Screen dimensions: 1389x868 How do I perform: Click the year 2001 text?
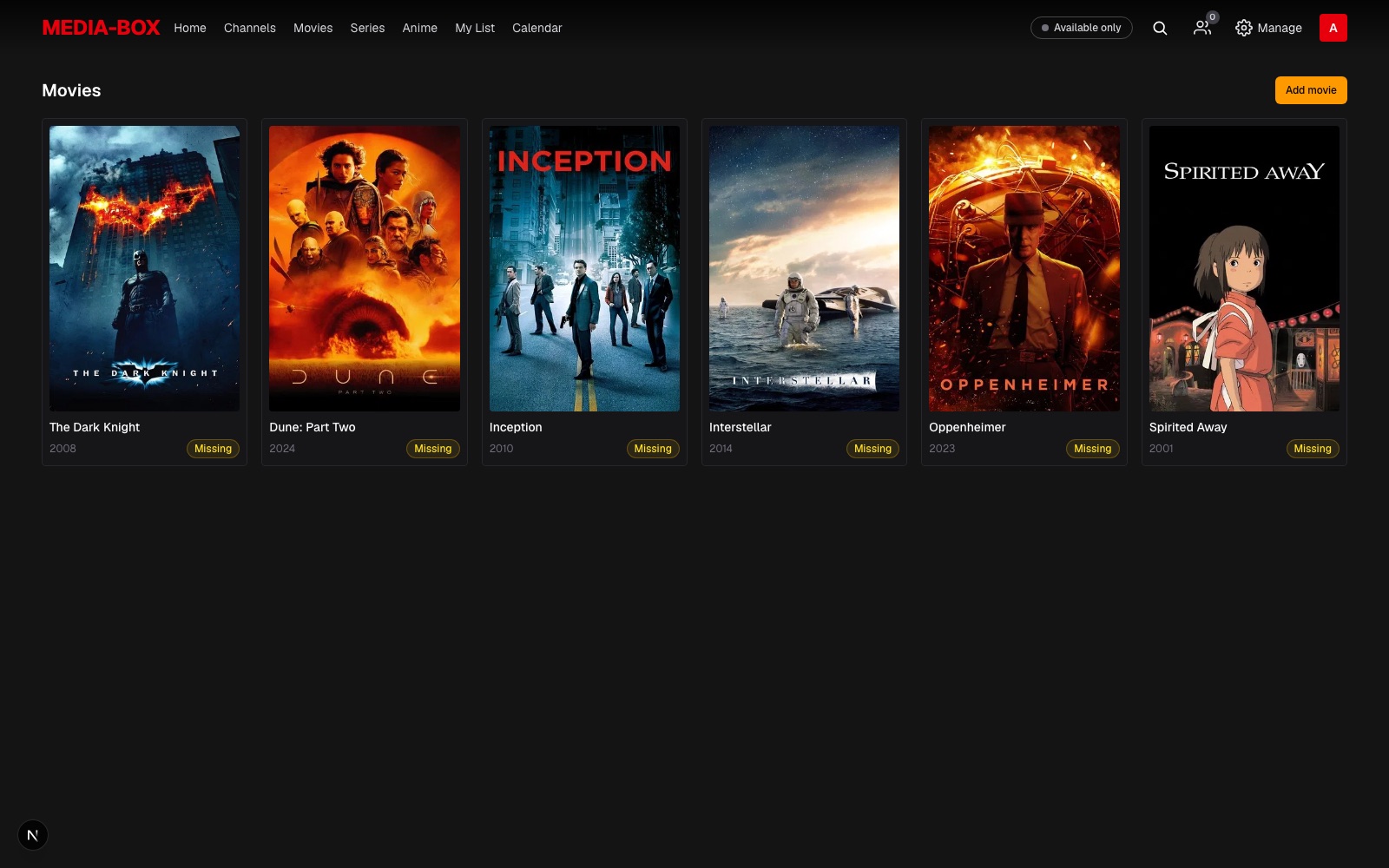click(x=1162, y=449)
